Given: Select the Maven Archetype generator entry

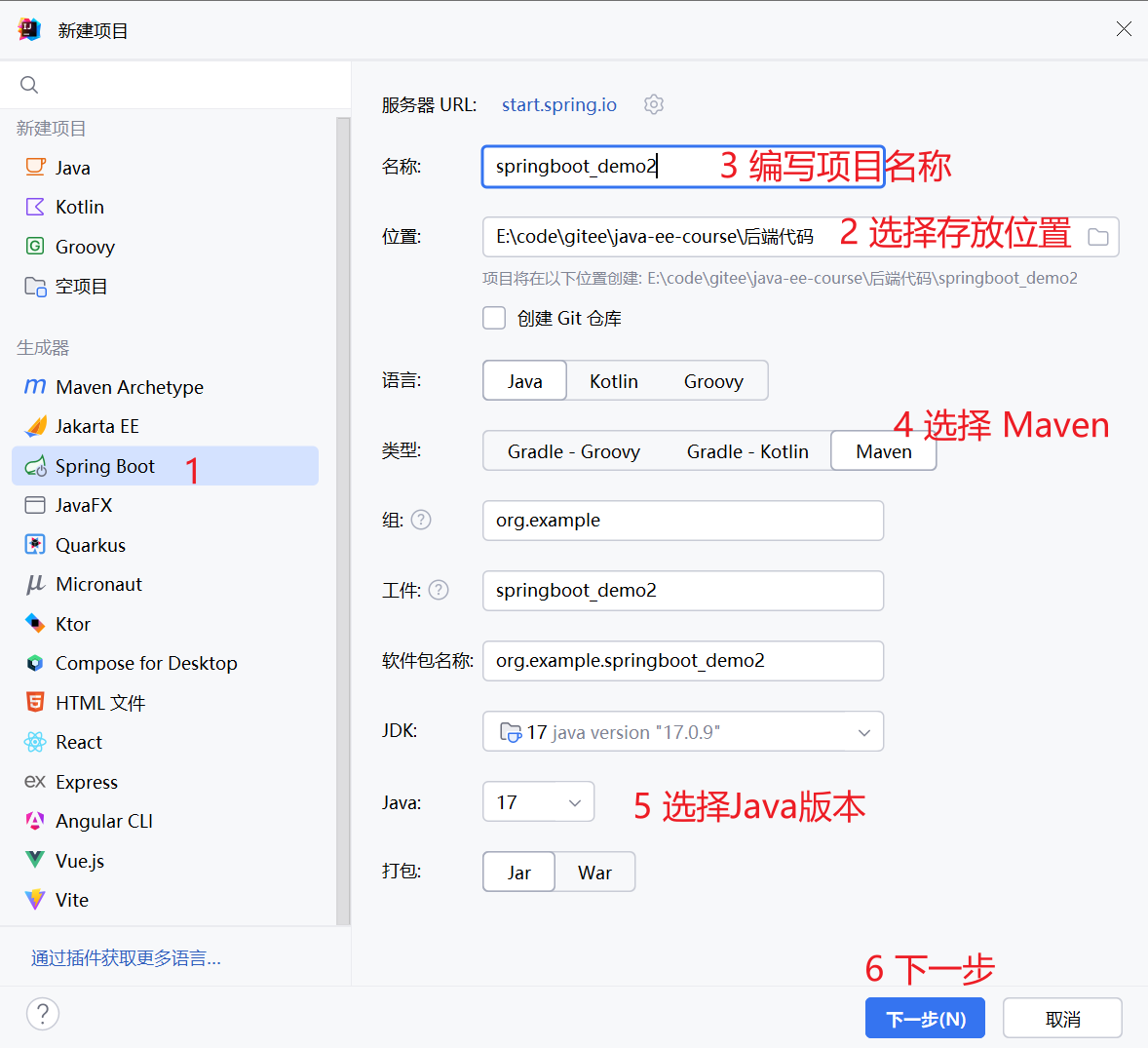Looking at the screenshot, I should tap(130, 387).
